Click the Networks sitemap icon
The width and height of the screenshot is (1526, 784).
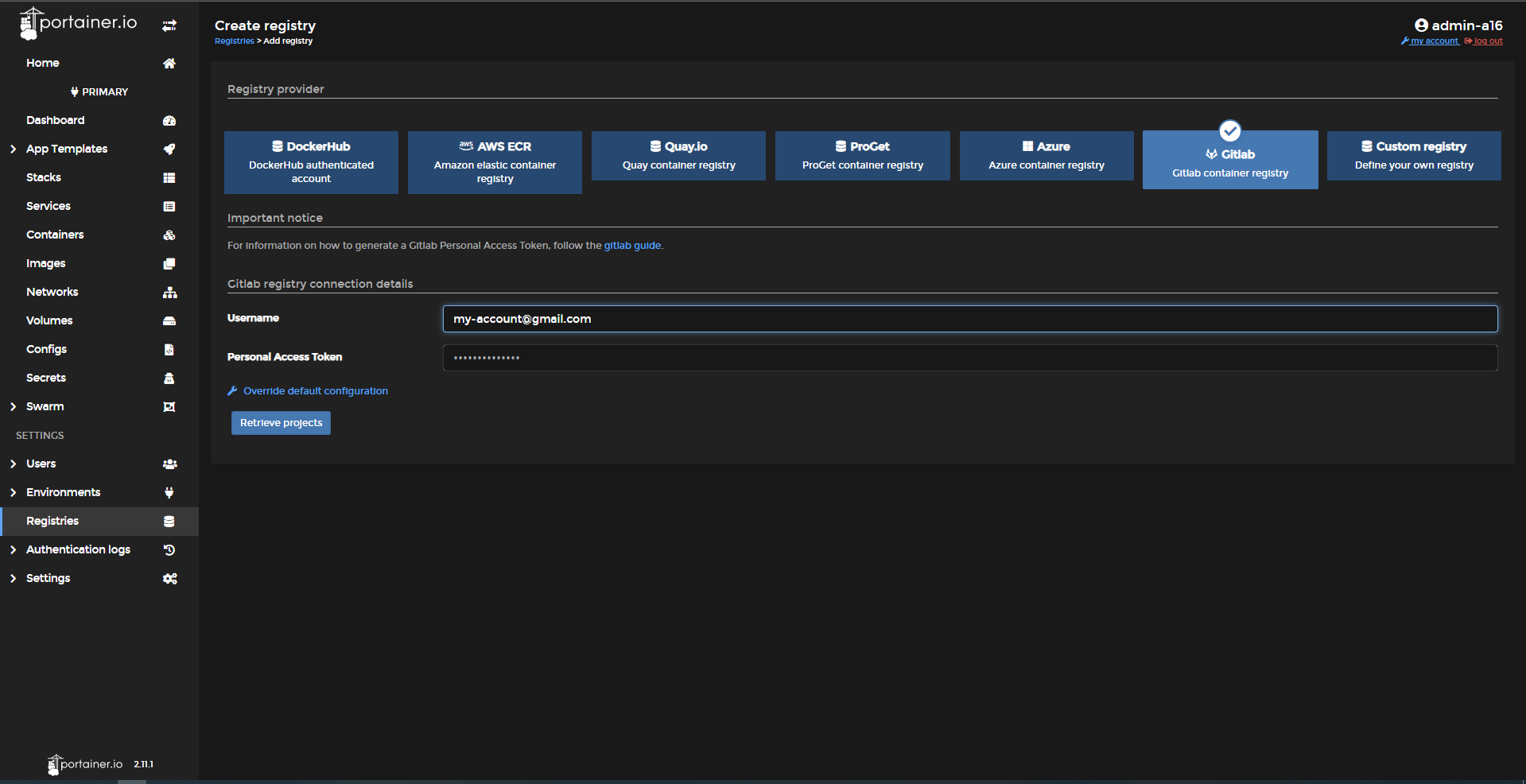click(x=169, y=292)
